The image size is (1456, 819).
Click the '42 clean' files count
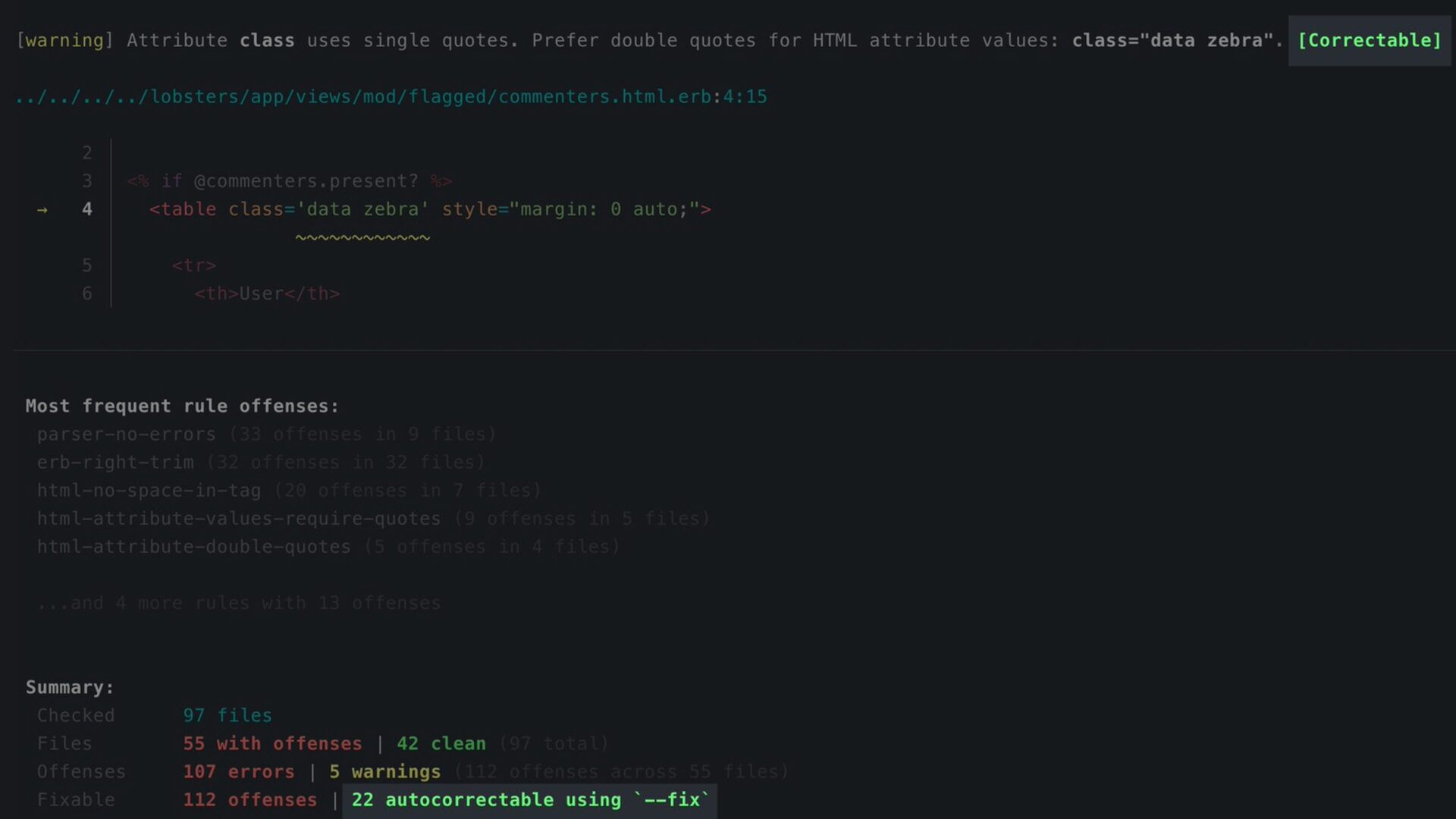coord(441,744)
